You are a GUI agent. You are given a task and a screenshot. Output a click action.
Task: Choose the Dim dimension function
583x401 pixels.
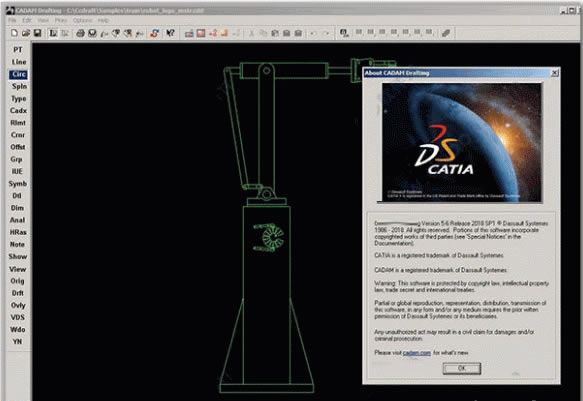tap(17, 208)
